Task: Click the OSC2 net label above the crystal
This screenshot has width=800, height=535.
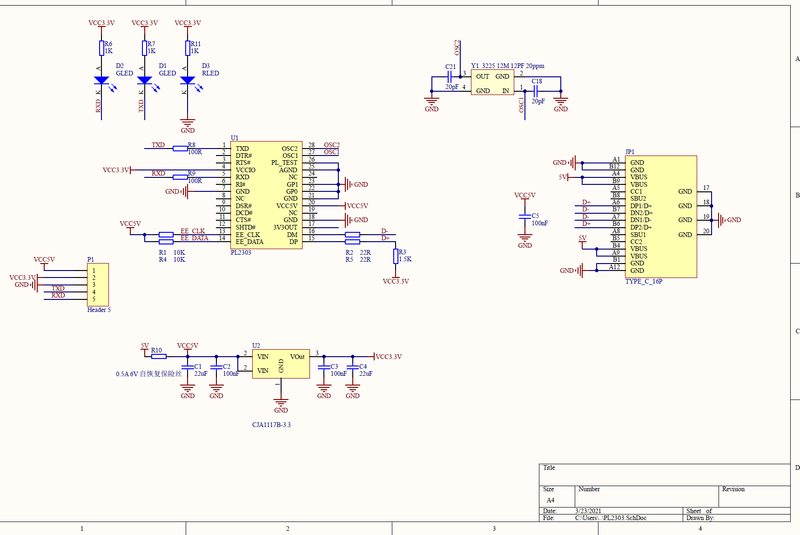Action: point(457,48)
